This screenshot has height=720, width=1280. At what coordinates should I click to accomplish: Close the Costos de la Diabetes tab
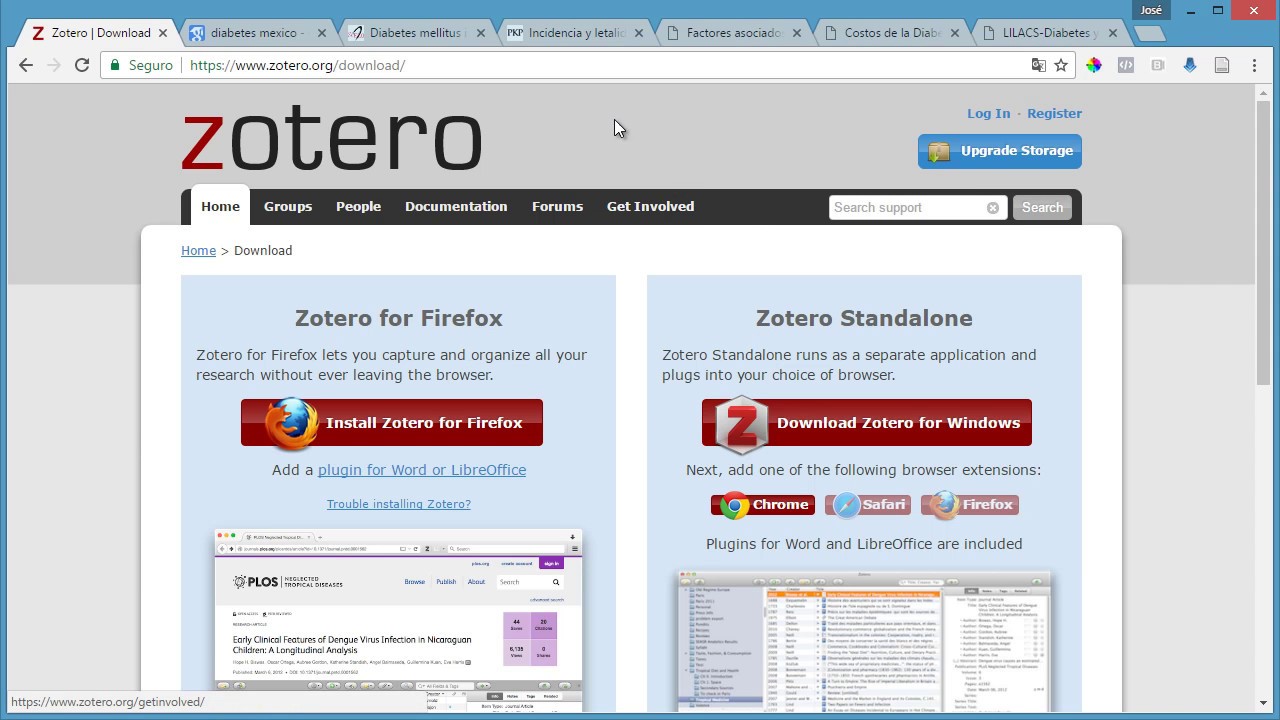tap(955, 33)
